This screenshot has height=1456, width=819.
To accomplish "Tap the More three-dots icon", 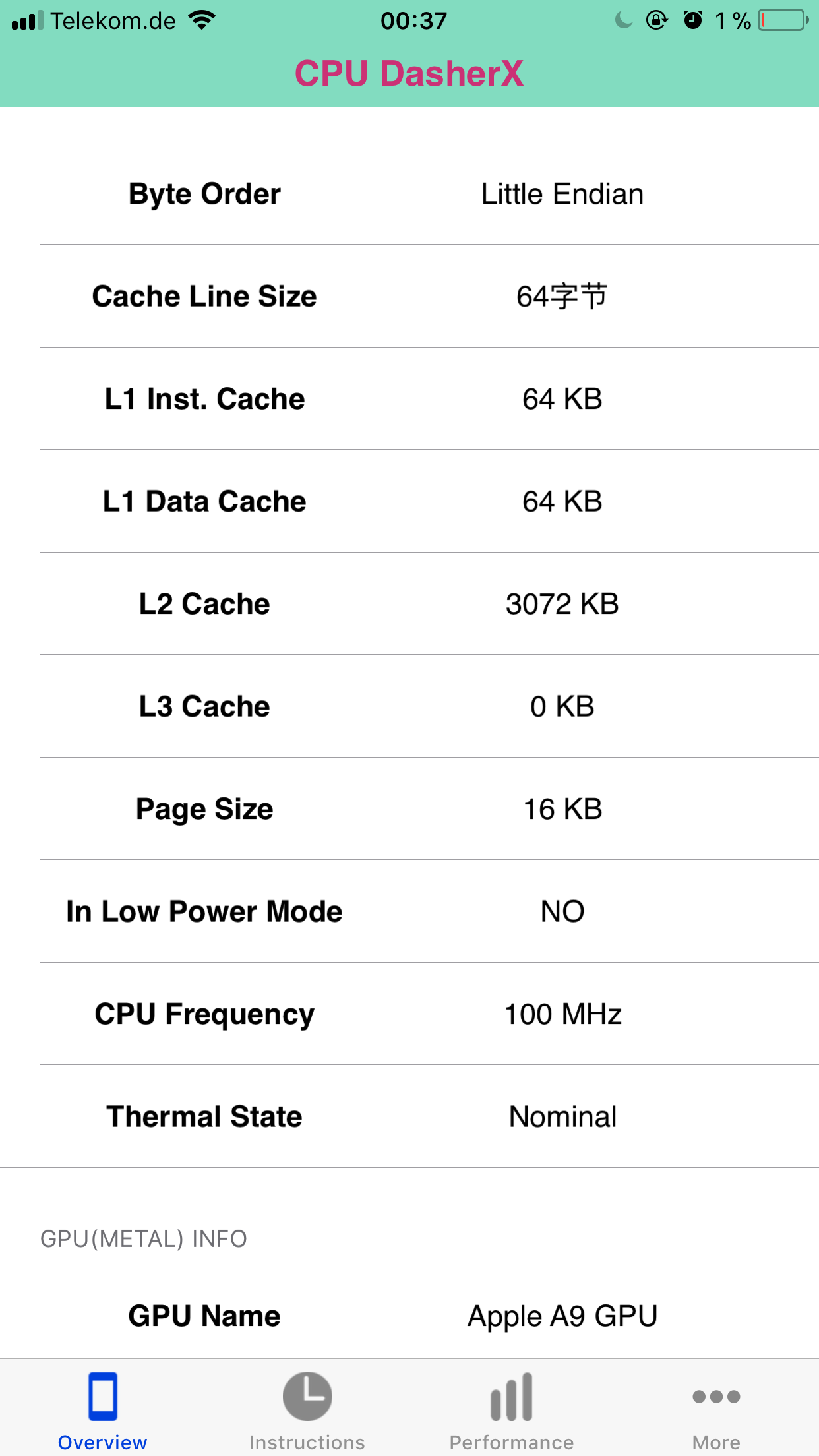I will [716, 1396].
